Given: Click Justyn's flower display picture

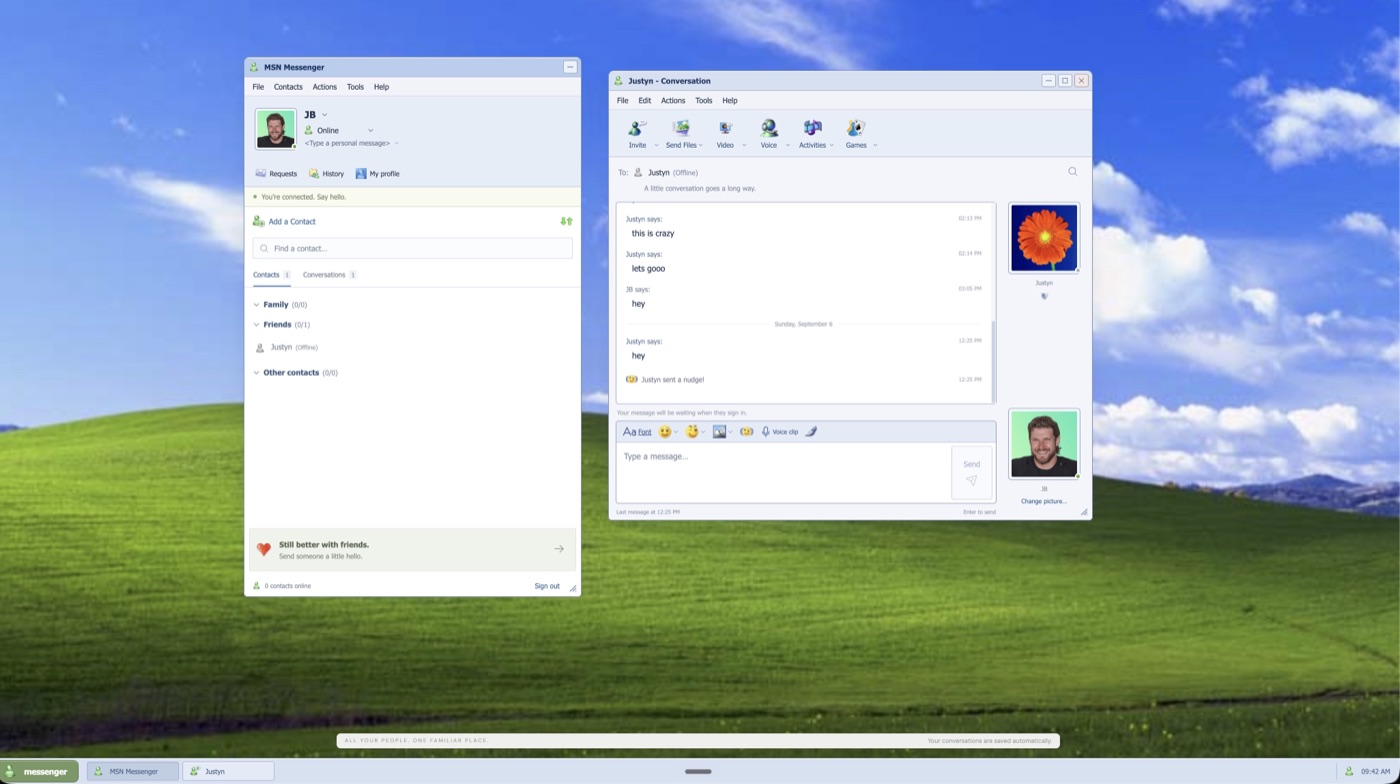Looking at the screenshot, I should (1044, 238).
